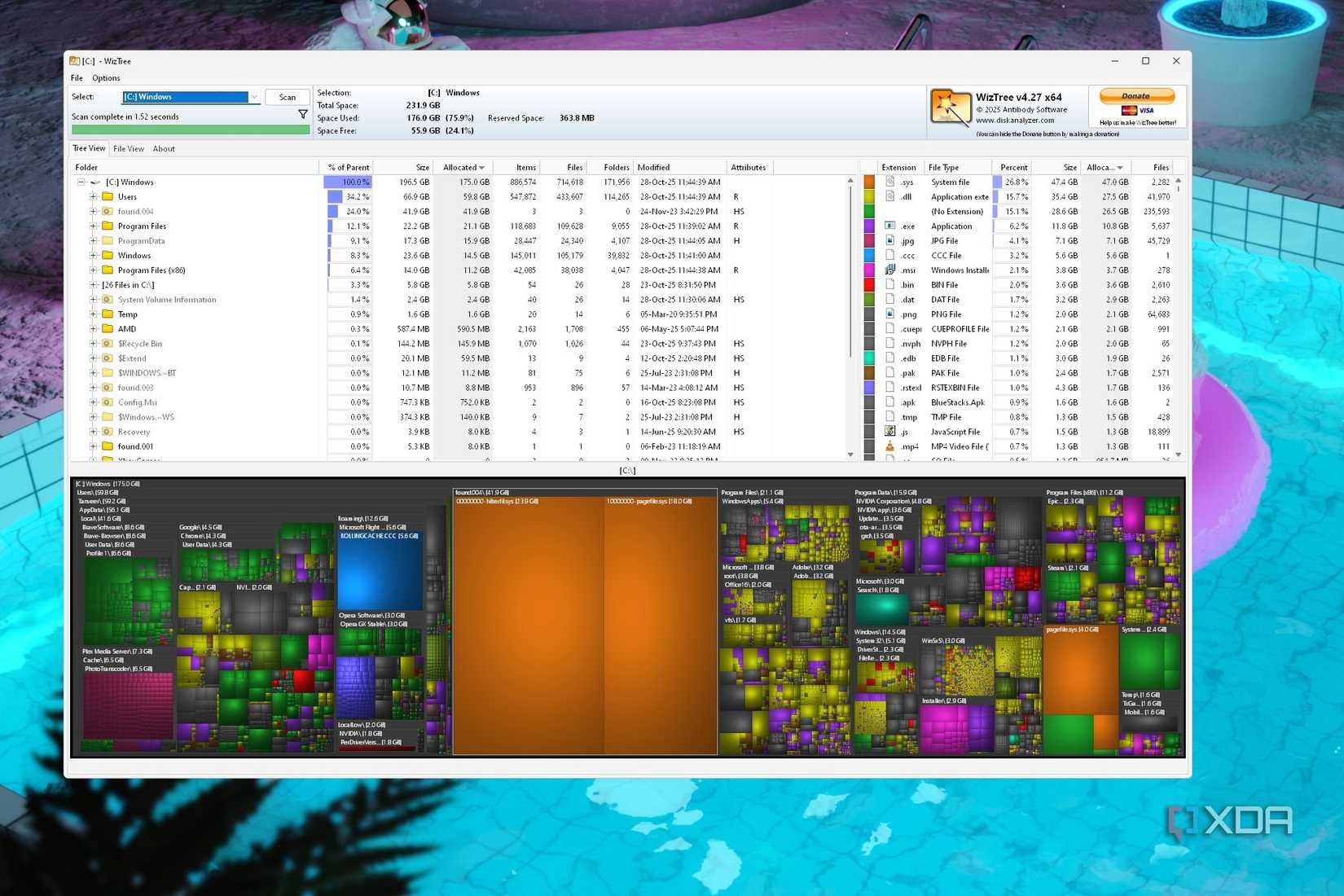The height and width of the screenshot is (896, 1344).
Task: Expand the Program Files tree node
Action: click(92, 226)
